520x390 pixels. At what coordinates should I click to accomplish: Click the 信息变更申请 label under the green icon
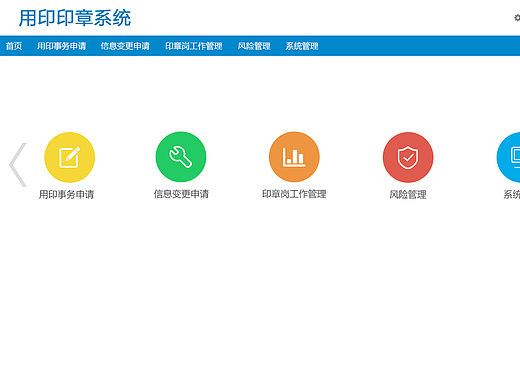tap(181, 194)
